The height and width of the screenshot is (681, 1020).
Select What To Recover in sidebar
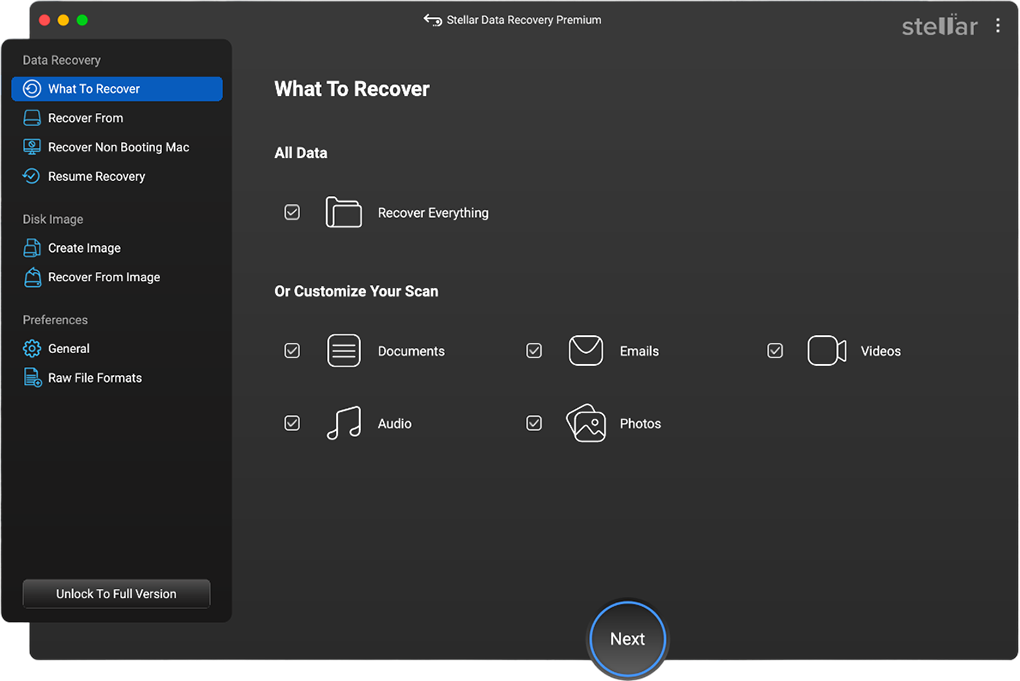point(117,89)
